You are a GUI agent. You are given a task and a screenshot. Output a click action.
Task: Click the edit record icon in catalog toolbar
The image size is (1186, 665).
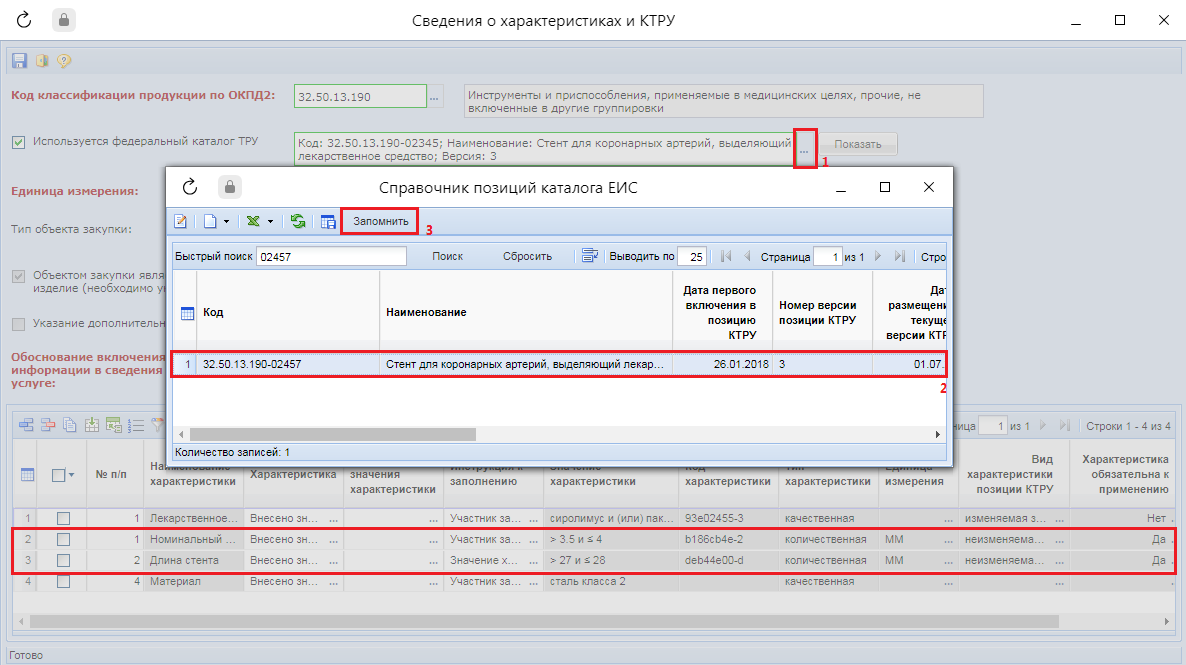click(181, 221)
